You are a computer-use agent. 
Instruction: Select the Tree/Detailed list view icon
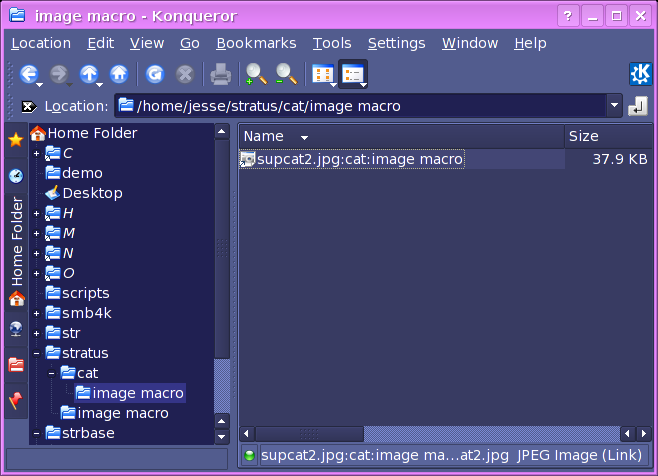[352, 74]
